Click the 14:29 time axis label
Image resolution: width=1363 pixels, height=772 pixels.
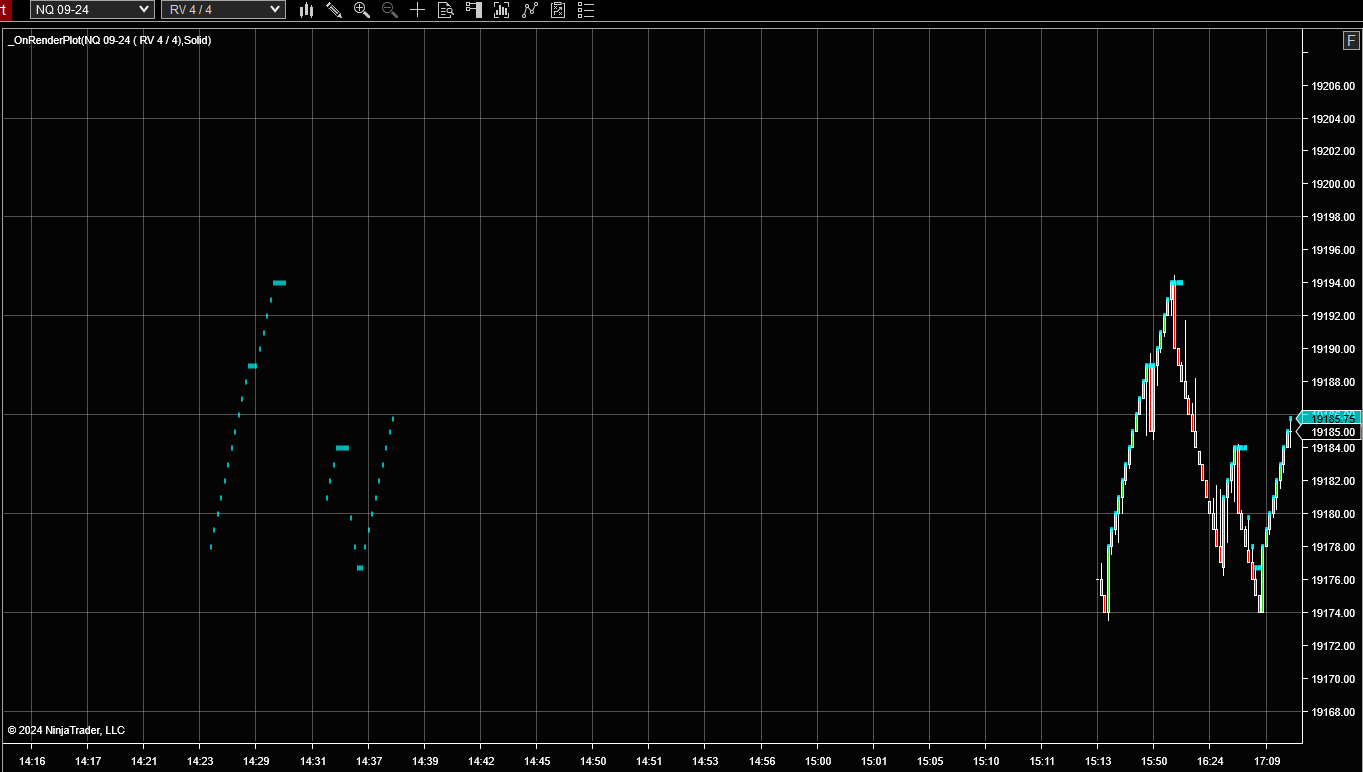256,761
